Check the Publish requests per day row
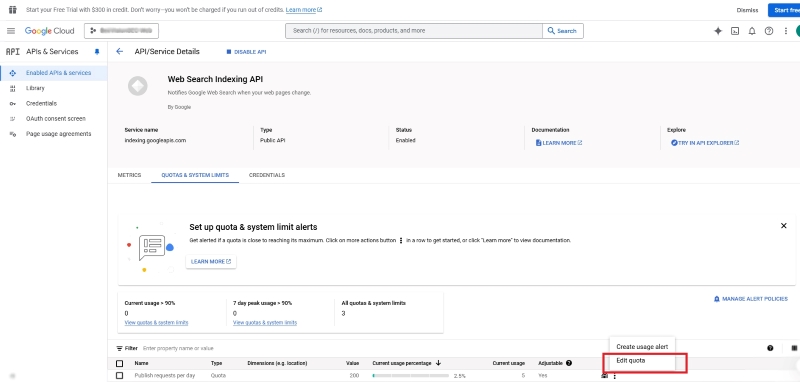The image size is (800, 382). (x=119, y=375)
